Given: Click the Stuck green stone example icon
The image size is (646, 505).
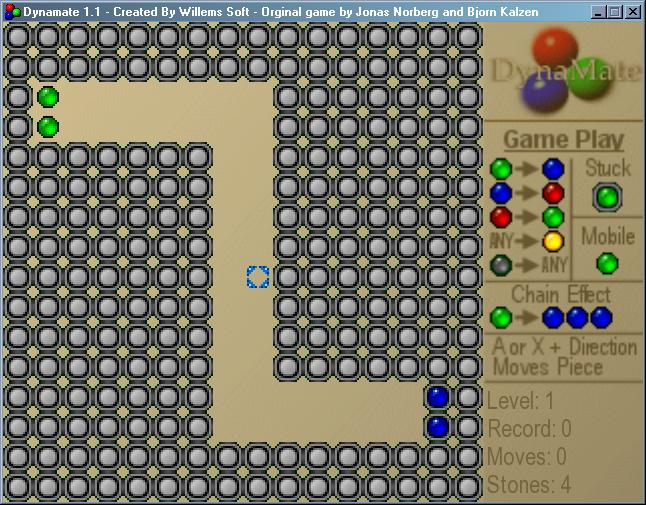Looking at the screenshot, I should click(606, 197).
